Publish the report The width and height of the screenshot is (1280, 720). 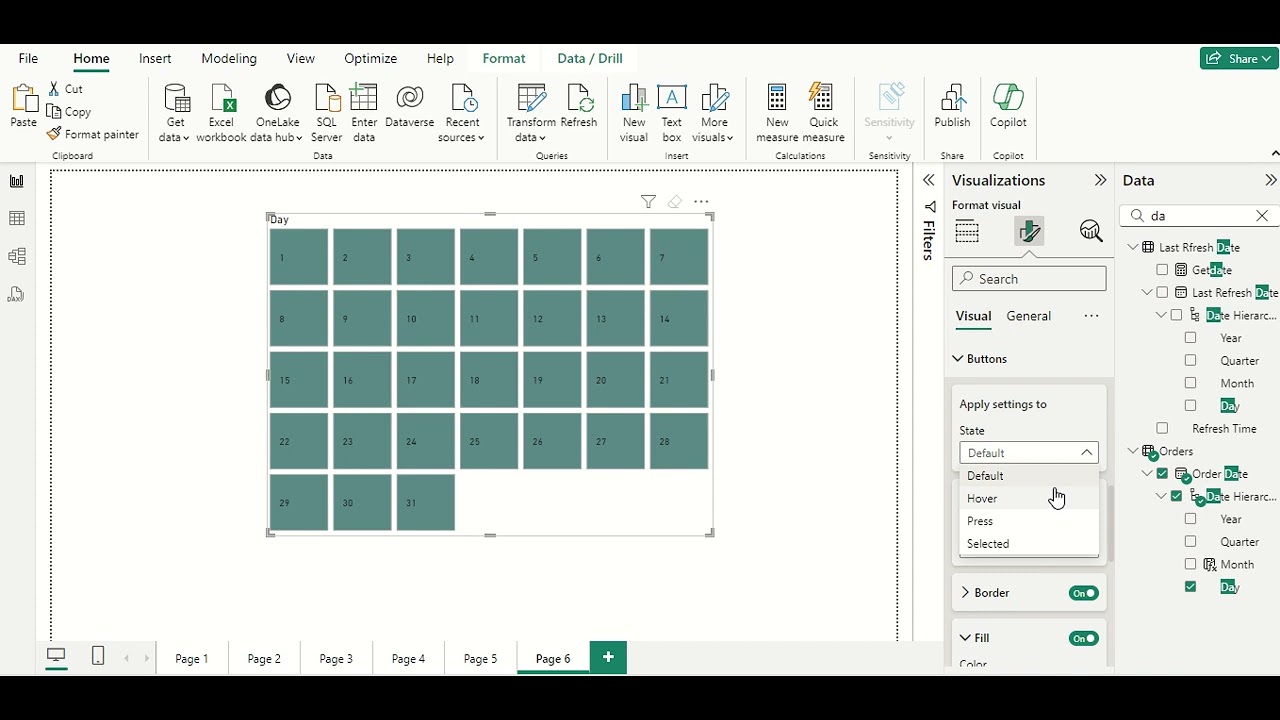coord(952,107)
